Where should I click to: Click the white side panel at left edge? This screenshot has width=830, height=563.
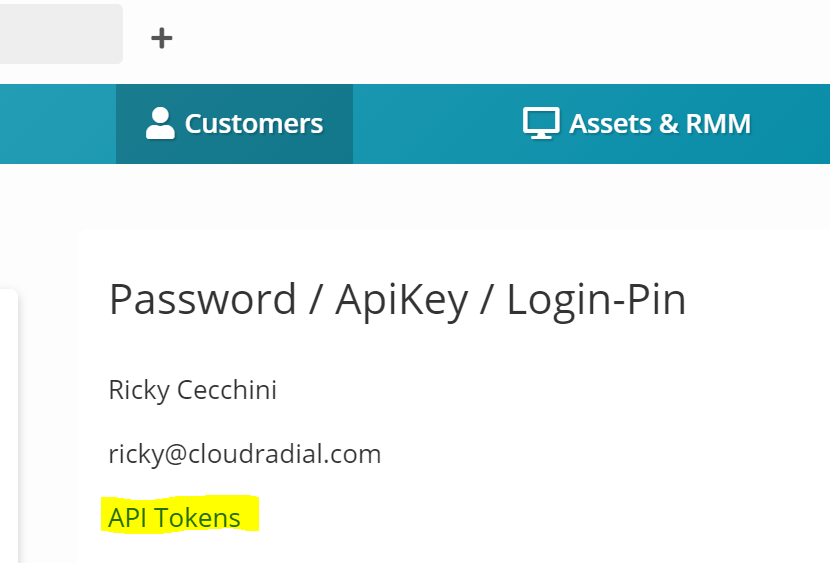8,426
